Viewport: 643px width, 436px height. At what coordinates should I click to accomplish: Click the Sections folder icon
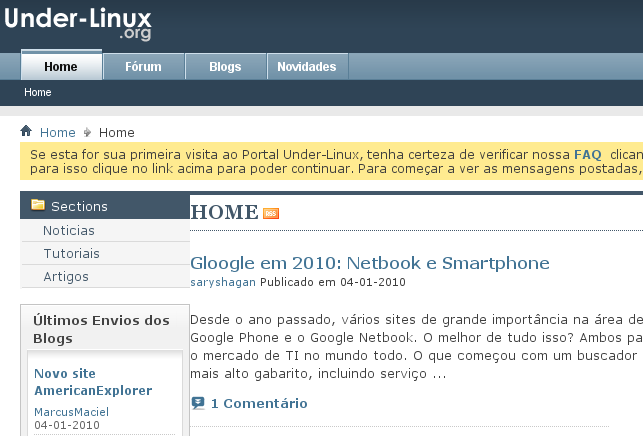38,205
